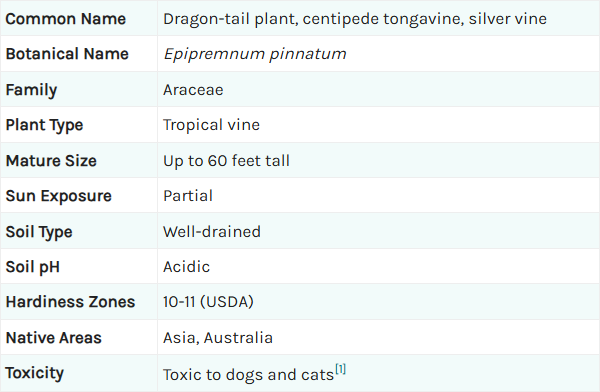Select the Common Name label cell

click(79, 18)
